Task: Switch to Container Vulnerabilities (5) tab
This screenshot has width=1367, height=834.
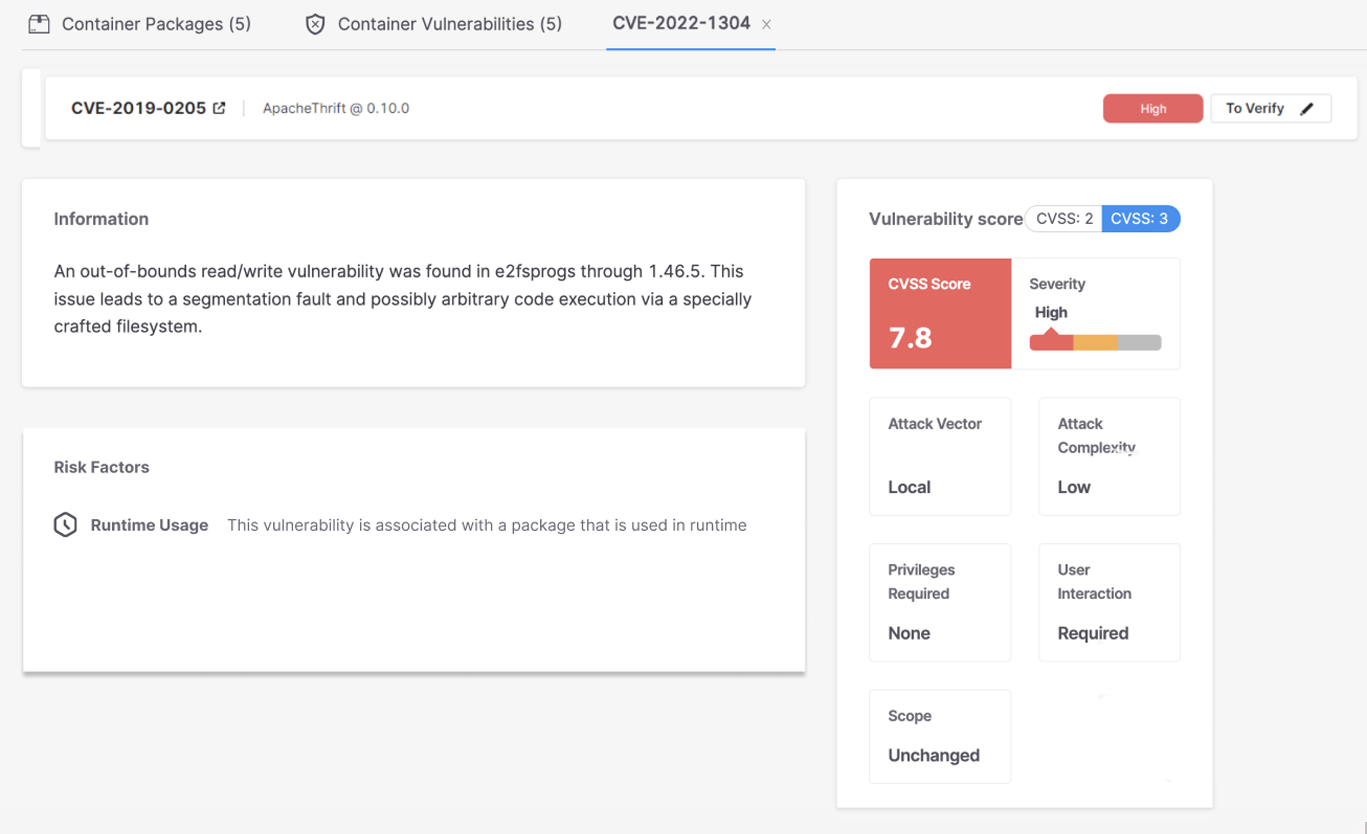Action: 434,24
